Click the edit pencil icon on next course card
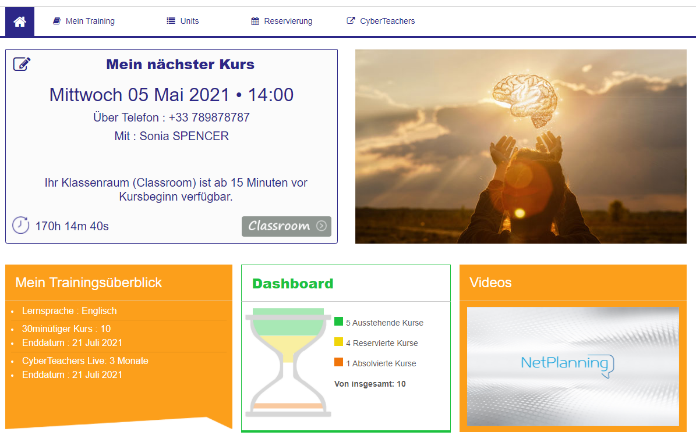 (21, 64)
